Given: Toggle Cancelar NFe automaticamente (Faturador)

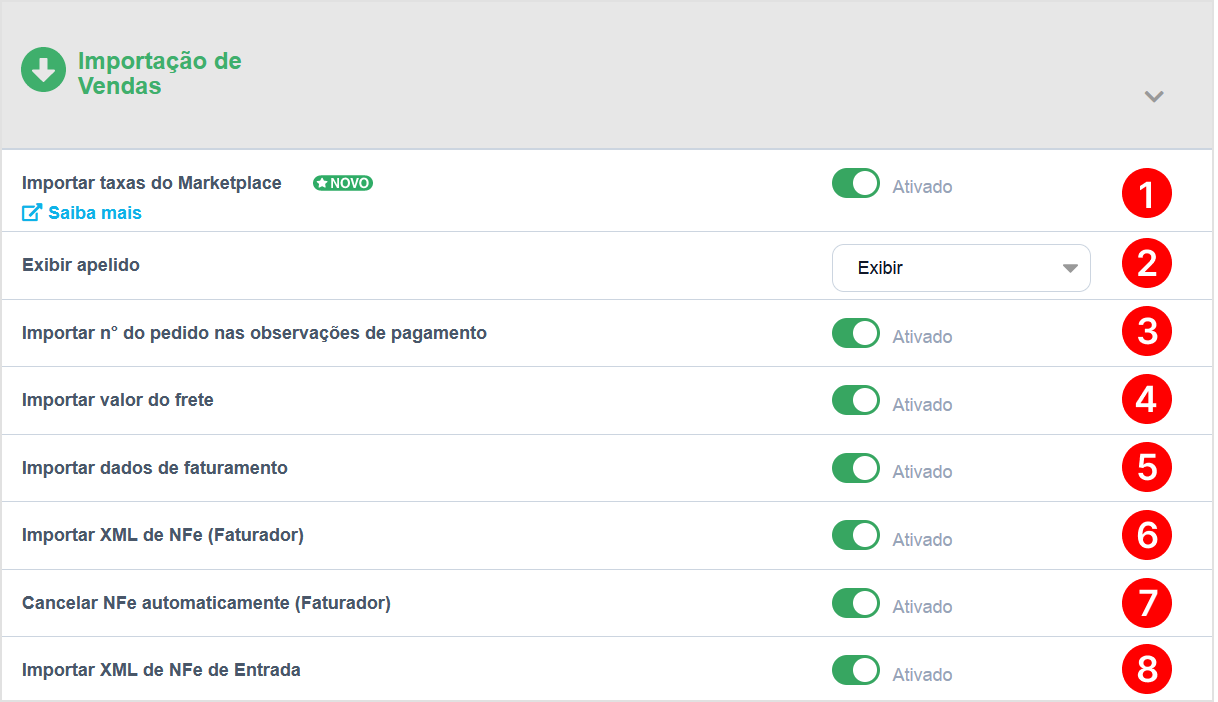Looking at the screenshot, I should (x=856, y=603).
